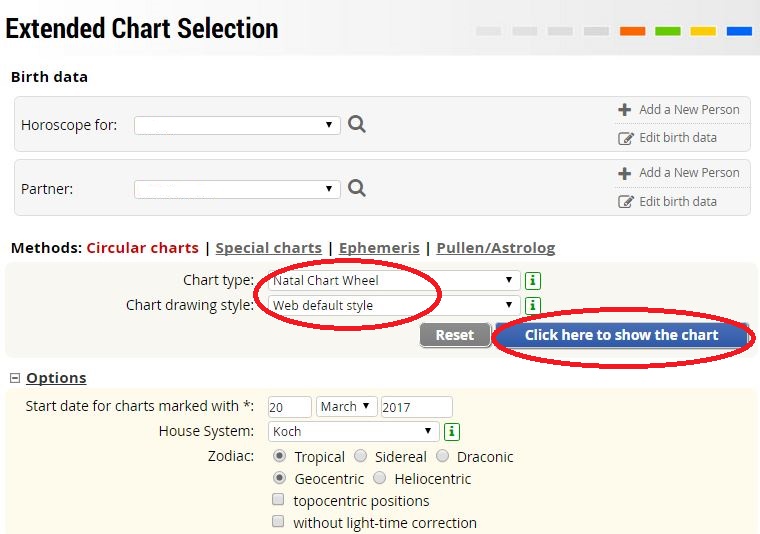
Task: Enable topocentric positions checkbox
Action: tap(278, 499)
